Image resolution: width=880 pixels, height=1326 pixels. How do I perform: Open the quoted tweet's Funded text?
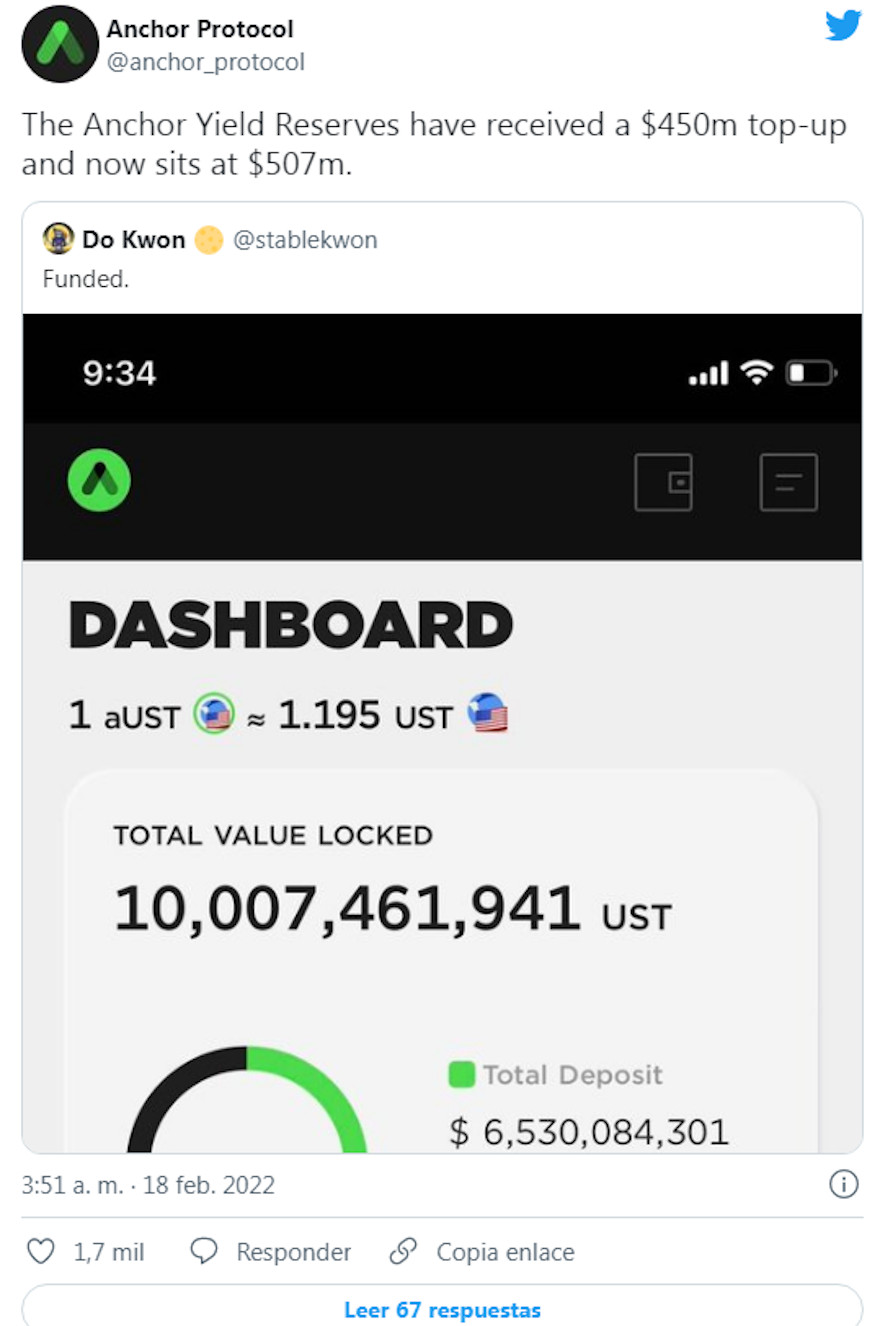(86, 279)
